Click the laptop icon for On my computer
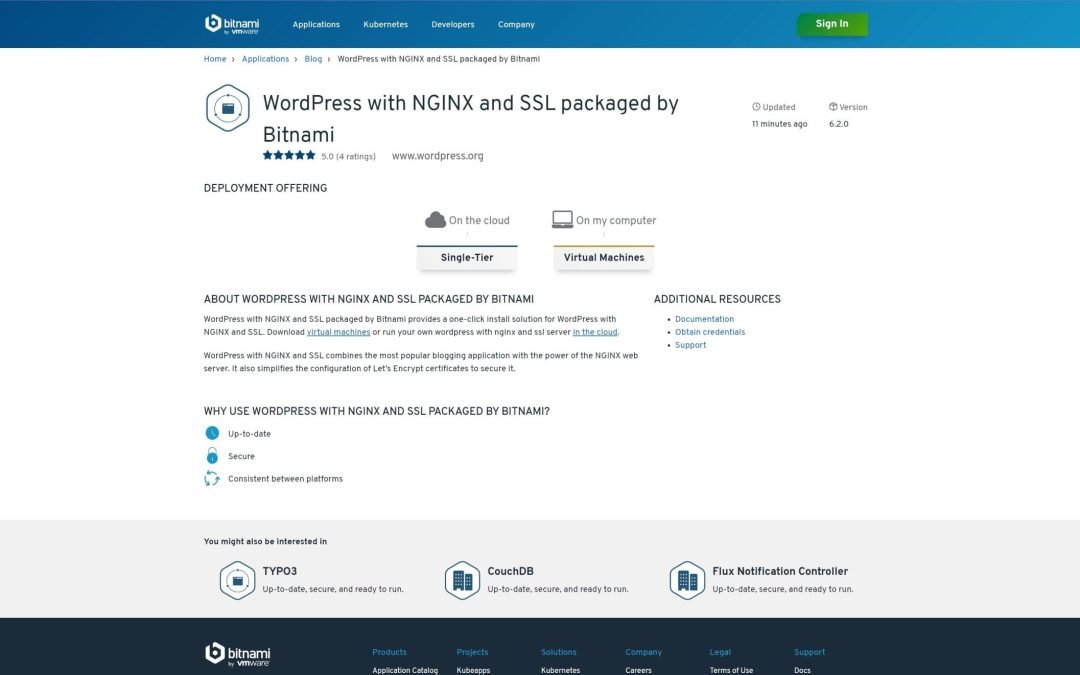This screenshot has height=675, width=1080. tap(562, 219)
